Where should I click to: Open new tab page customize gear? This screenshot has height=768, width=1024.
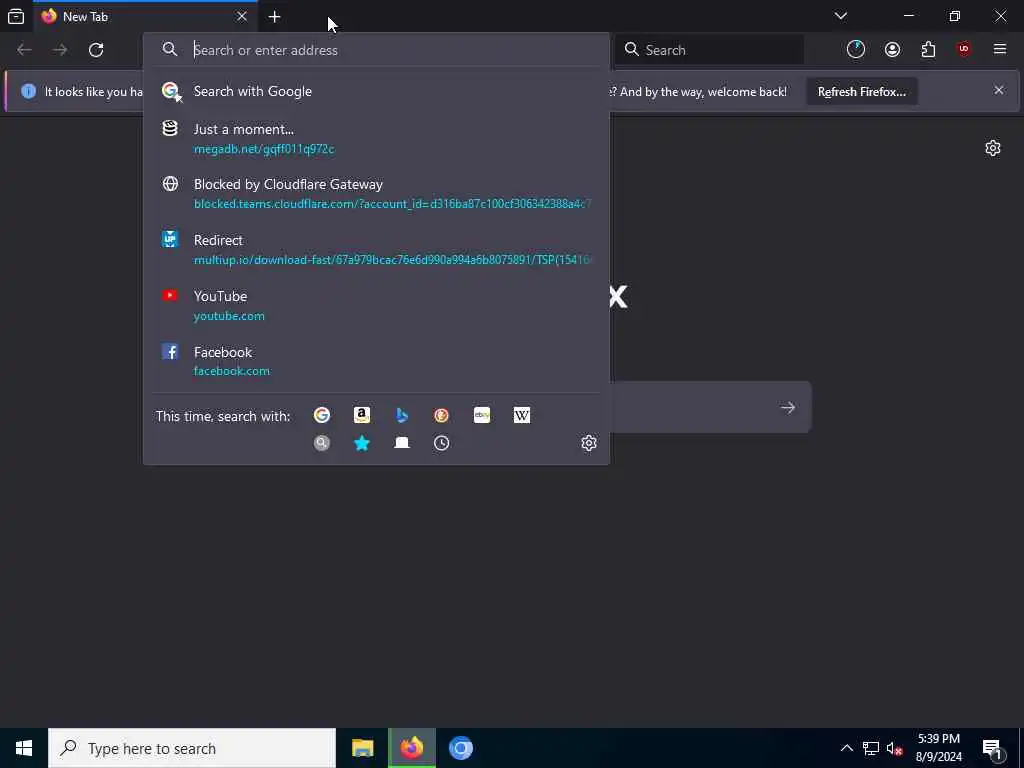(x=993, y=148)
